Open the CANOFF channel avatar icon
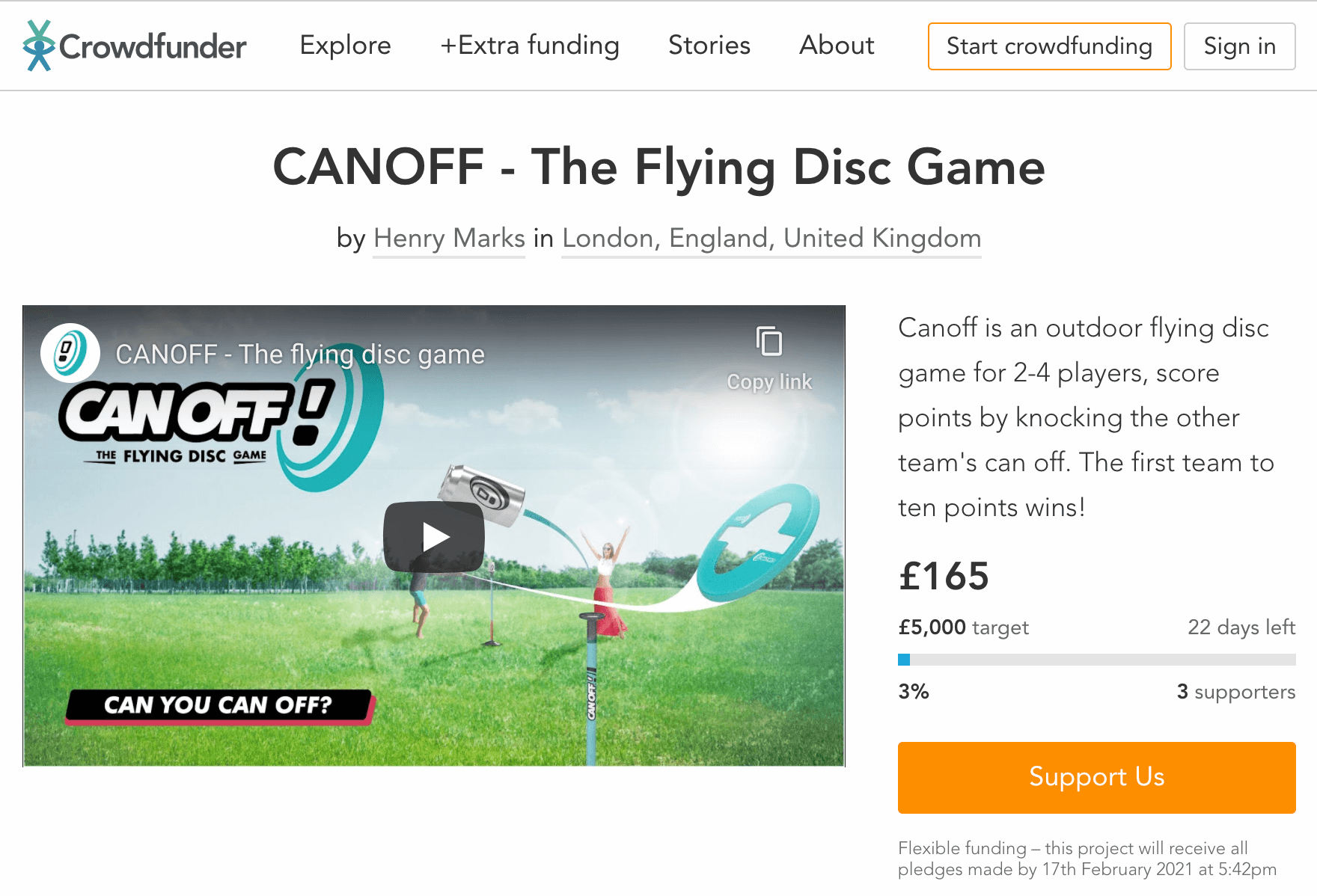 (70, 353)
